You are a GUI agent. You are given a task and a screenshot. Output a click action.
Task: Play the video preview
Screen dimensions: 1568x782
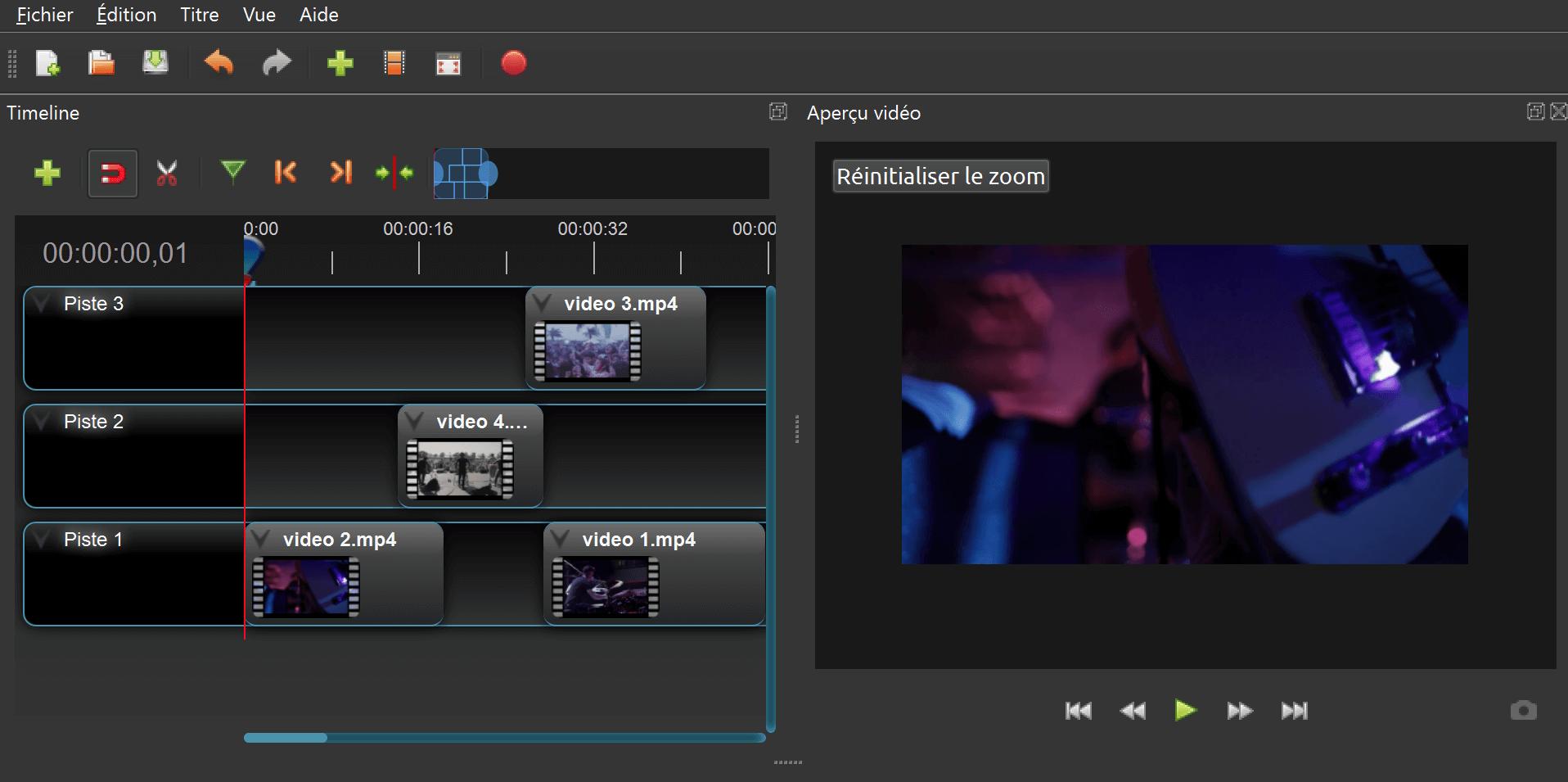pyautogui.click(x=1186, y=710)
